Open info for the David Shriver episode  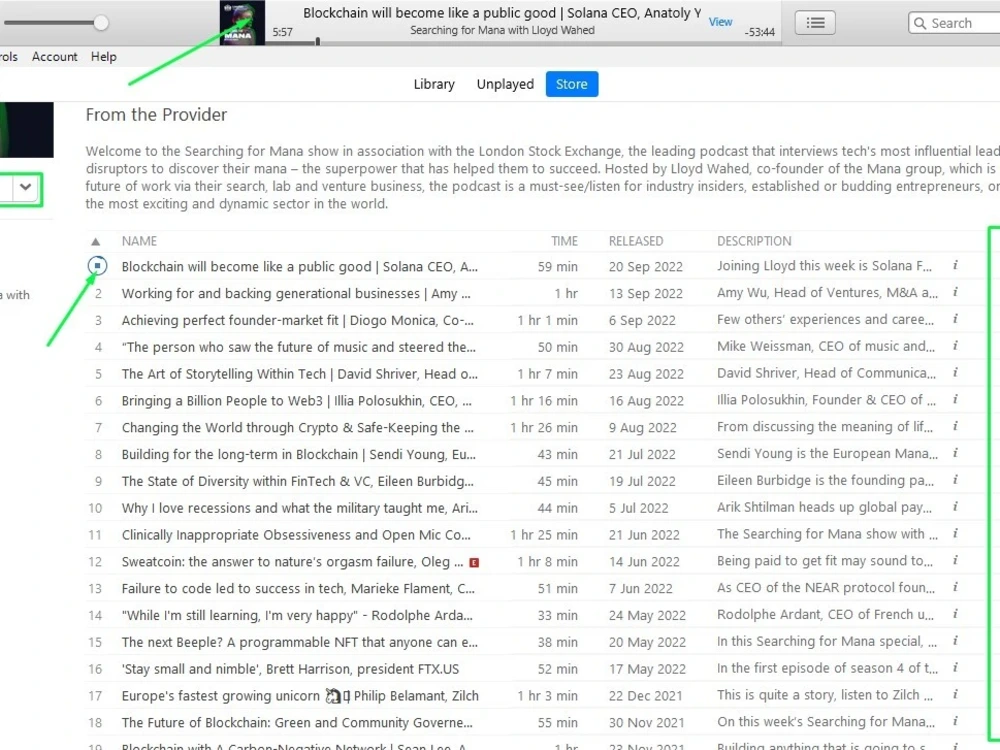955,372
